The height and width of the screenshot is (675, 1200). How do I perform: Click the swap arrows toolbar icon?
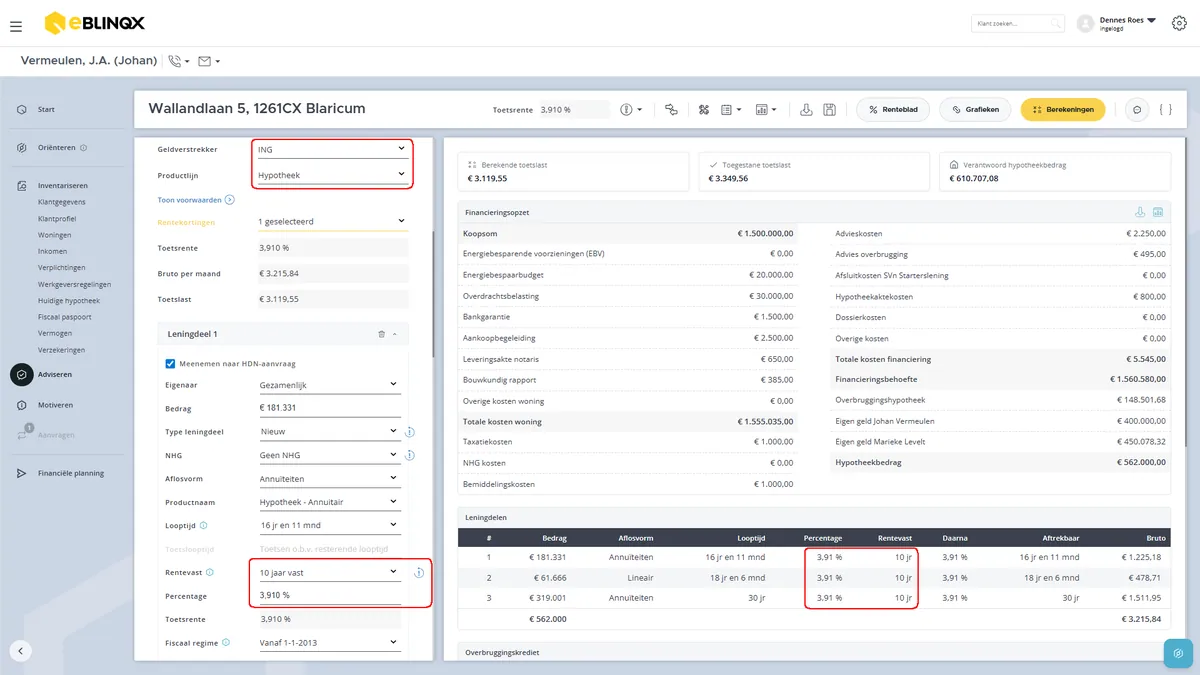click(671, 109)
